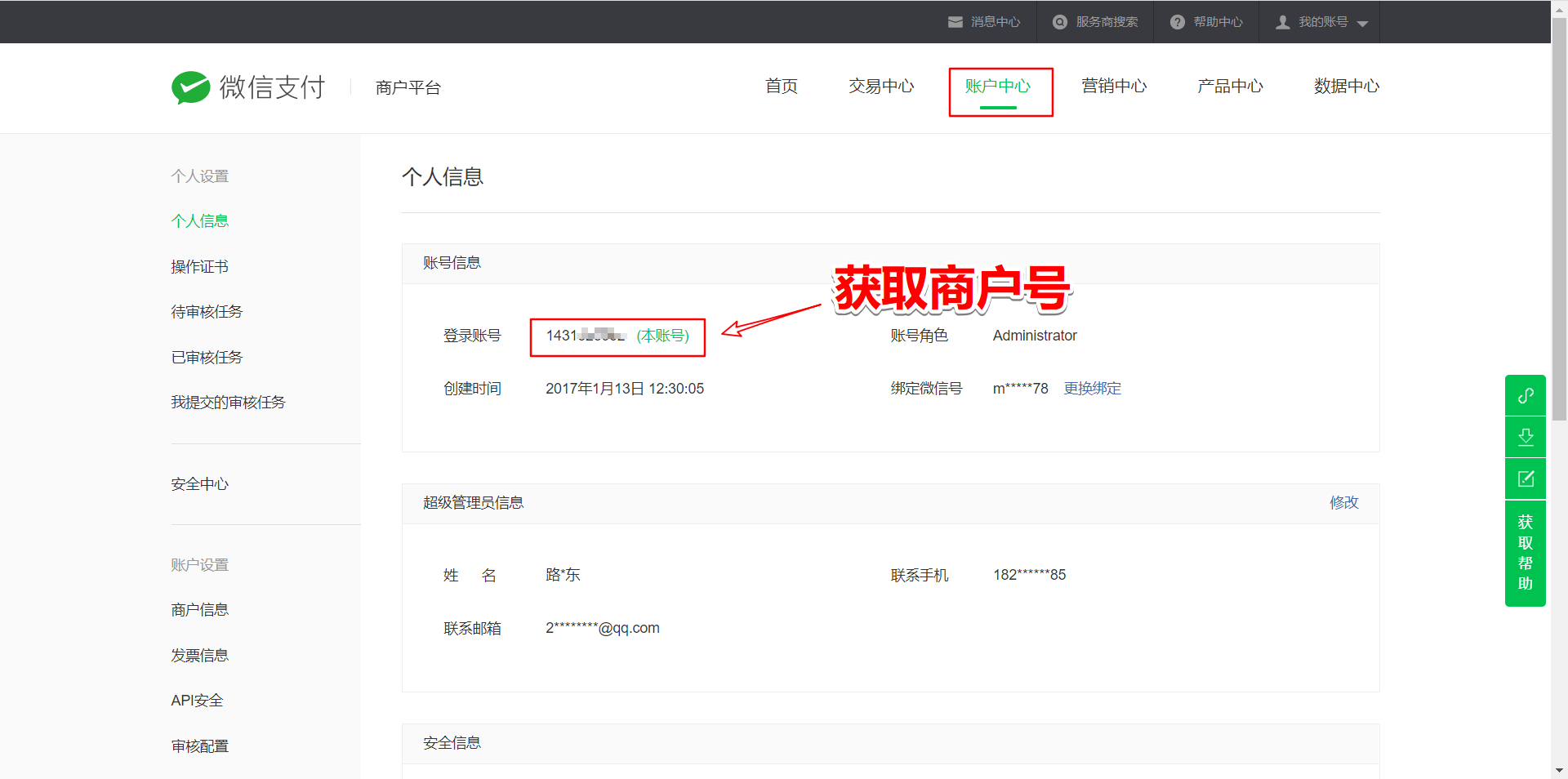Click the green edit feedback icon
1568x779 pixels.
1526,479
